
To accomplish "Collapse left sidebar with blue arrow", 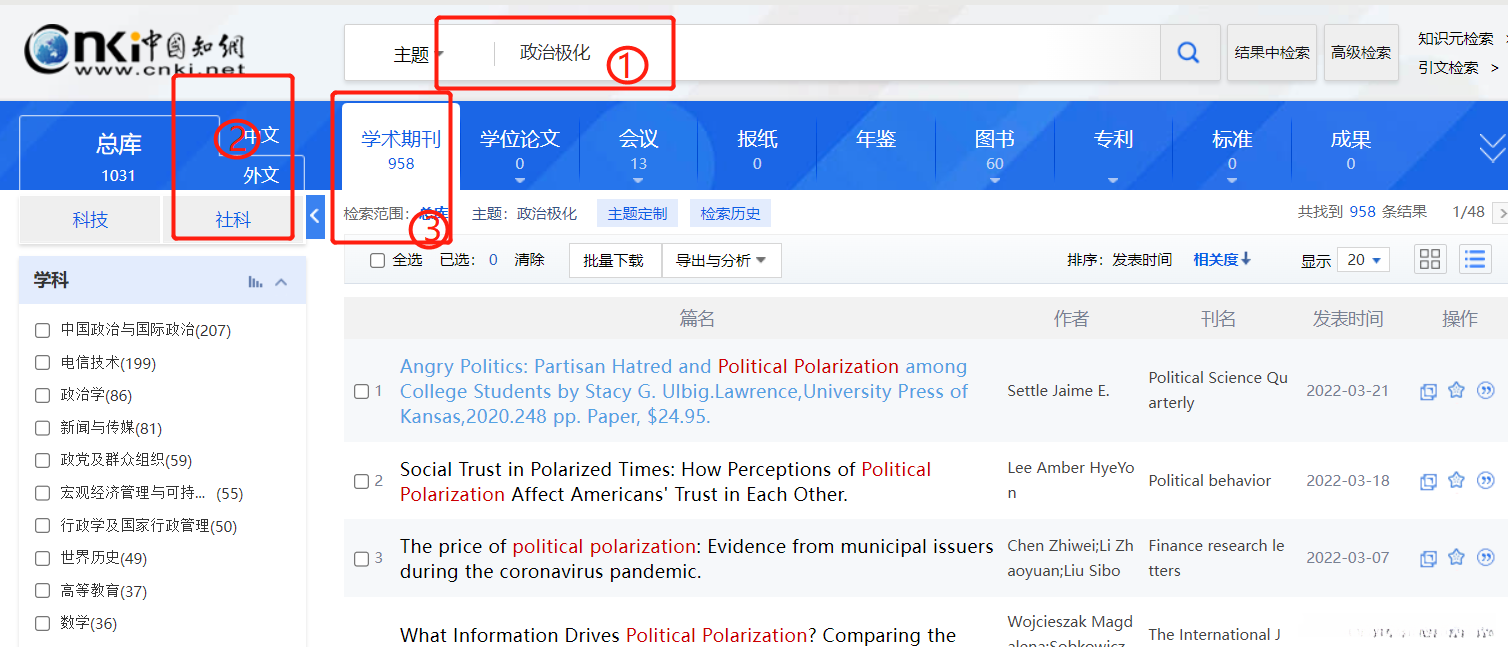I will click(315, 216).
